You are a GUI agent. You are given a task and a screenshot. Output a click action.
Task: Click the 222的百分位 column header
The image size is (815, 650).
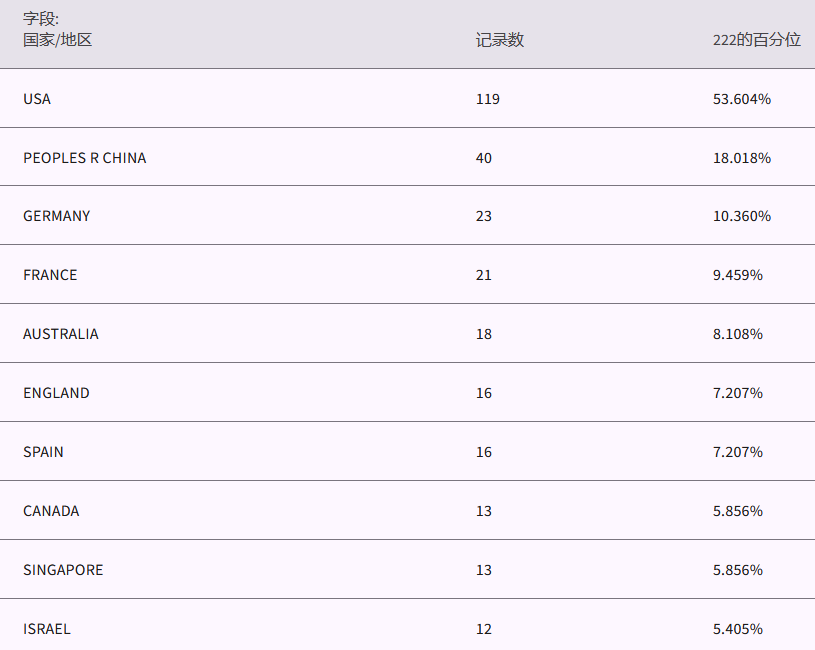[x=756, y=40]
